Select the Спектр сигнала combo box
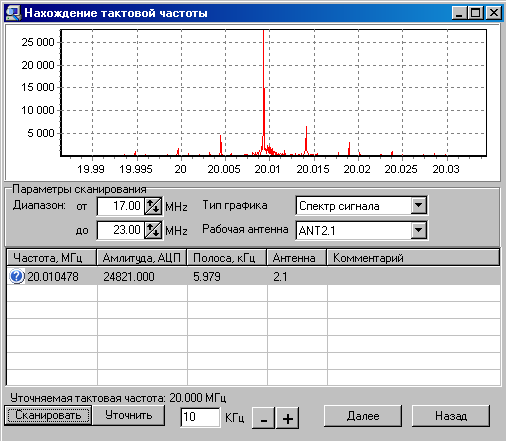This screenshot has width=506, height=441. (x=361, y=206)
